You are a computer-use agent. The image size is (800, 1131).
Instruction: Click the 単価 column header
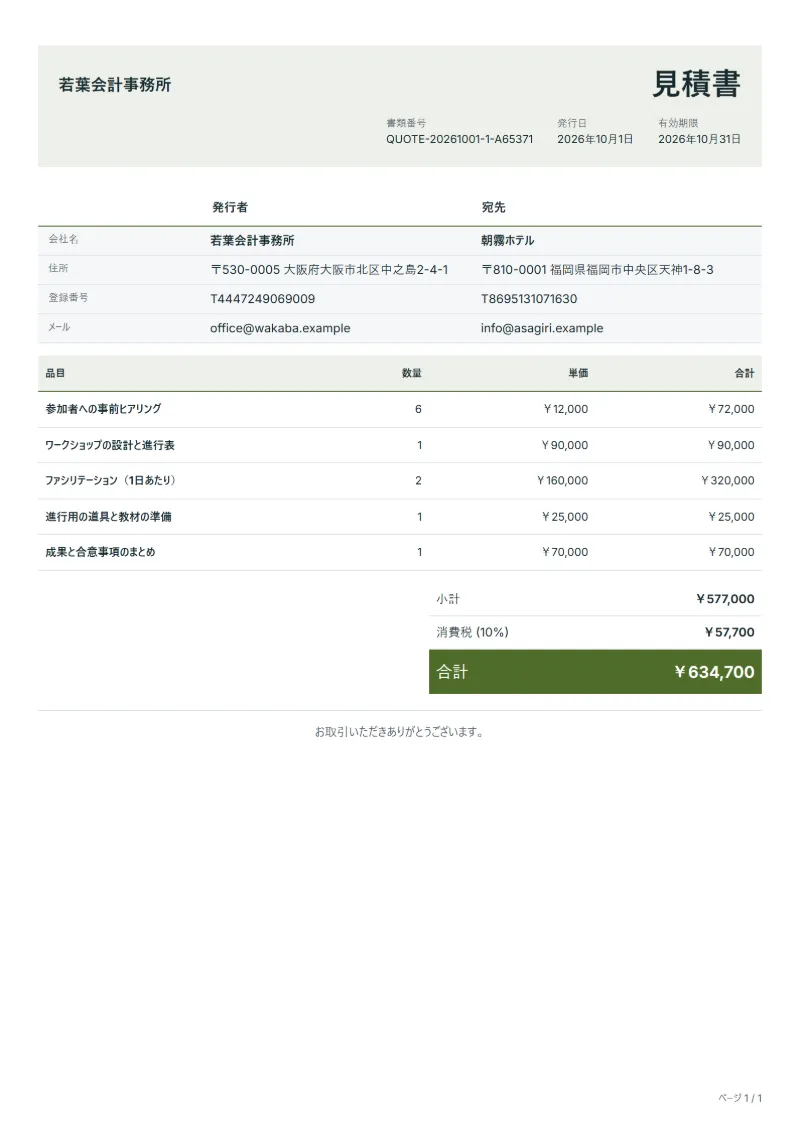coord(579,373)
